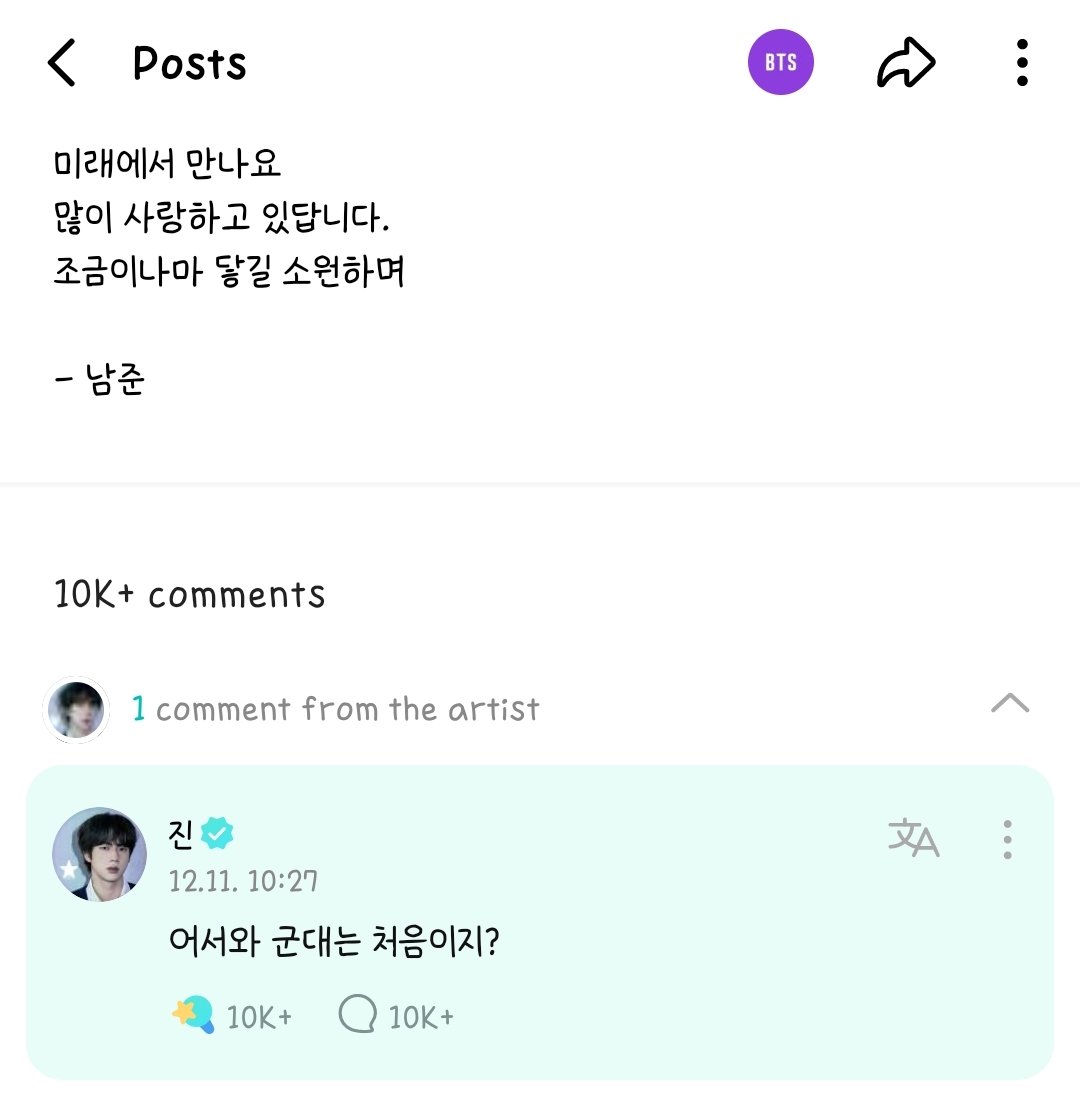Tap the comment timestamp 12.11. 10:27
The width and height of the screenshot is (1080, 1109).
[243, 881]
